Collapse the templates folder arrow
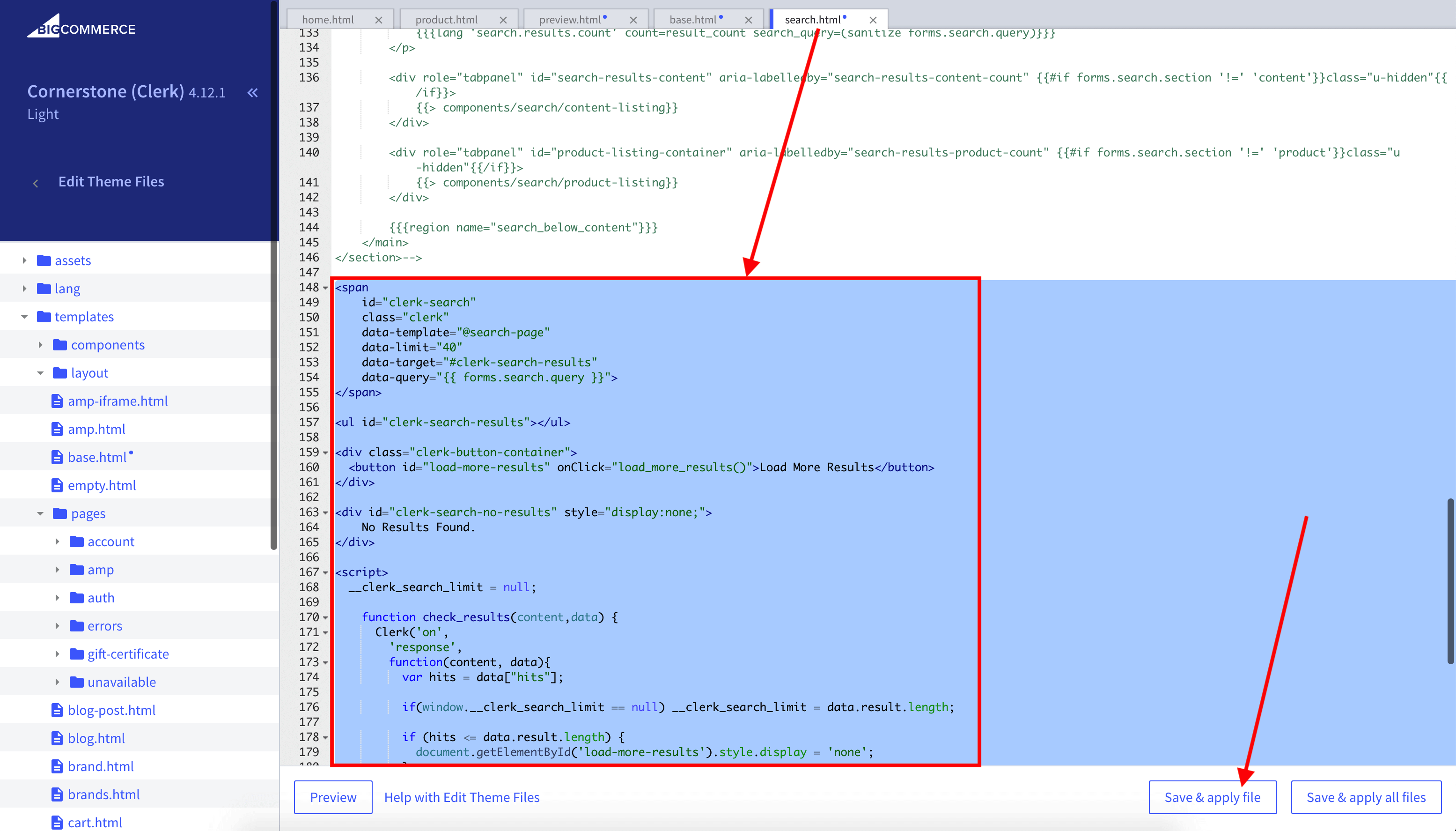Viewport: 1456px width, 831px height. click(24, 317)
